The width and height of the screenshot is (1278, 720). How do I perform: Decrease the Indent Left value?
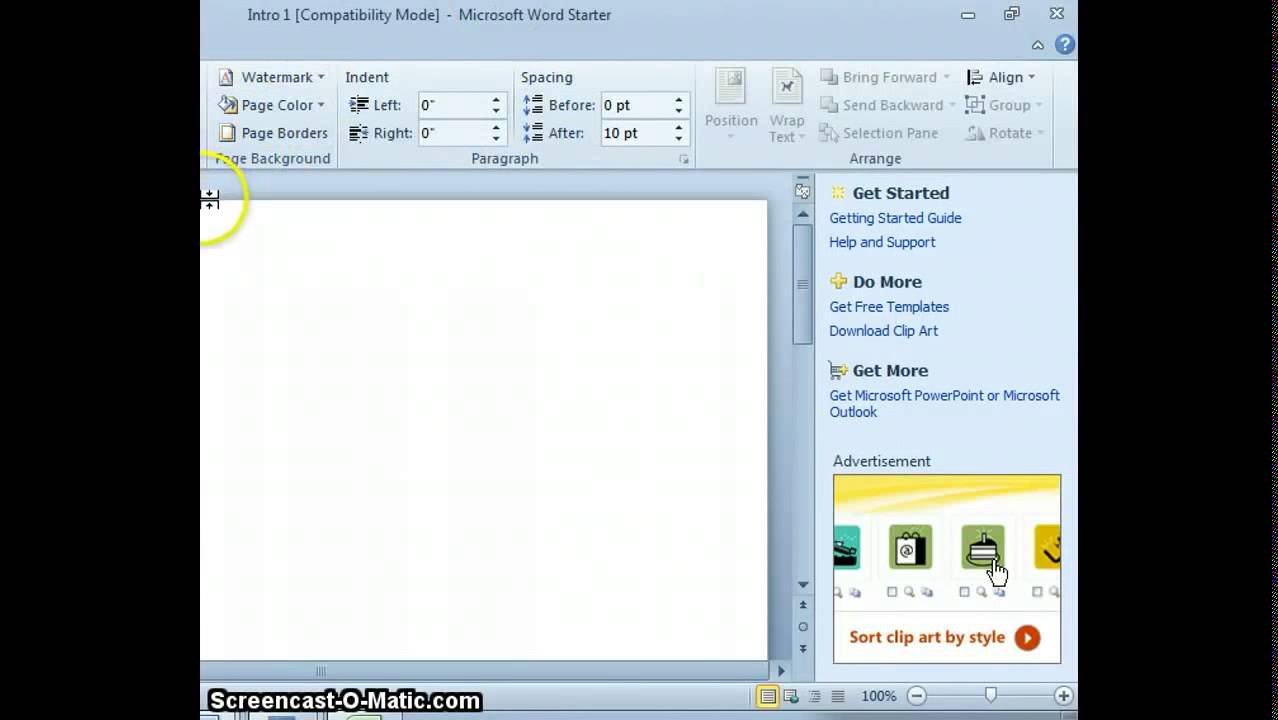click(x=496, y=111)
